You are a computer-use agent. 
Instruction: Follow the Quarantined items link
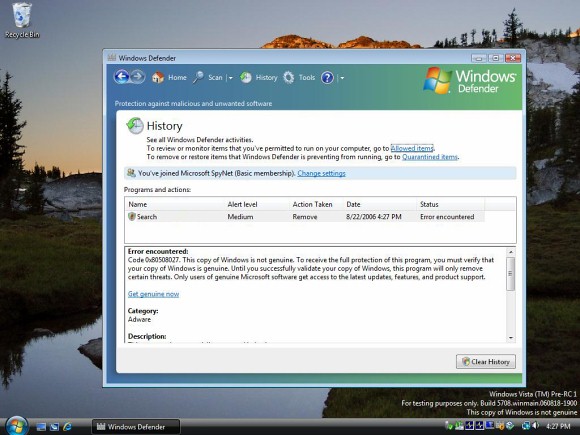tap(430, 157)
